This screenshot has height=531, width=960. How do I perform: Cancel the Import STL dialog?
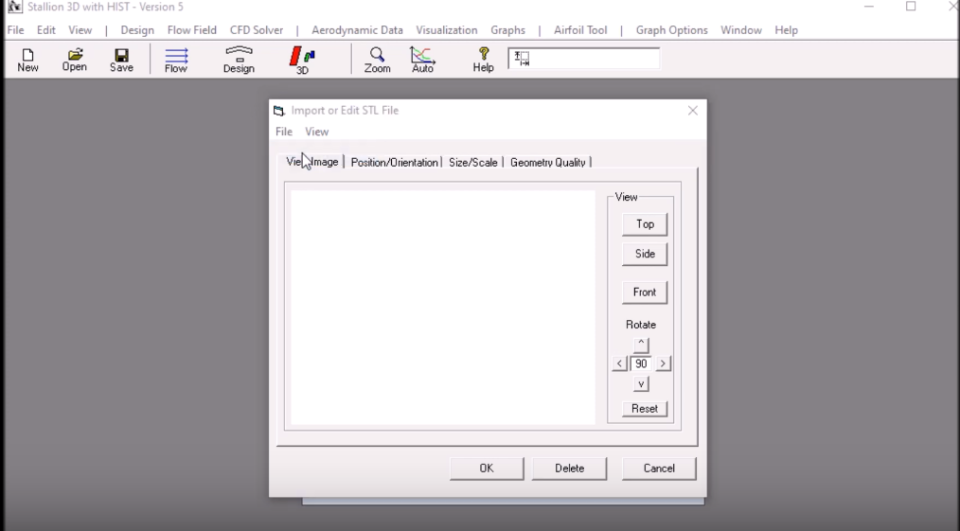coord(659,469)
